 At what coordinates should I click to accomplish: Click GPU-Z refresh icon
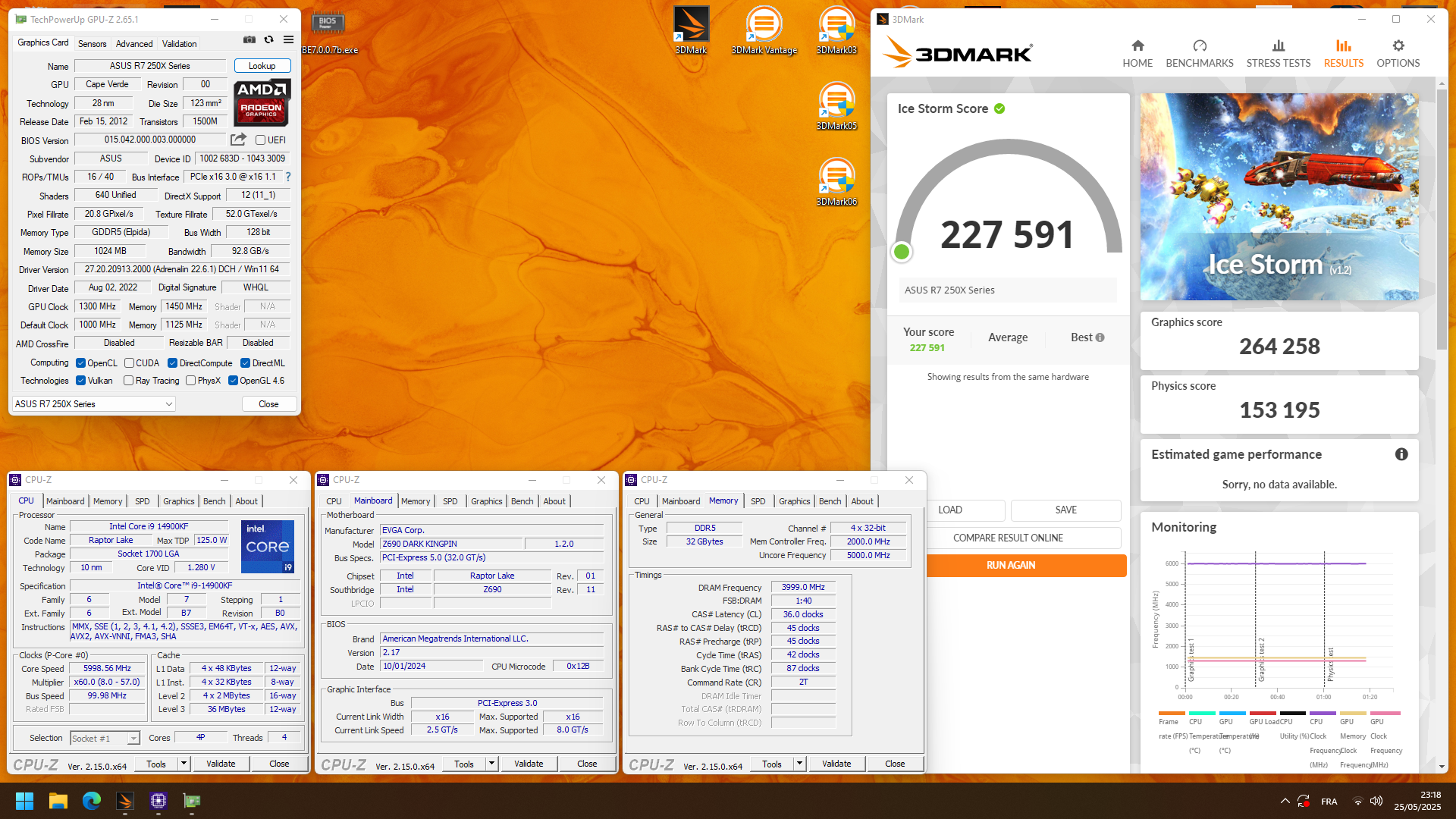(x=268, y=40)
